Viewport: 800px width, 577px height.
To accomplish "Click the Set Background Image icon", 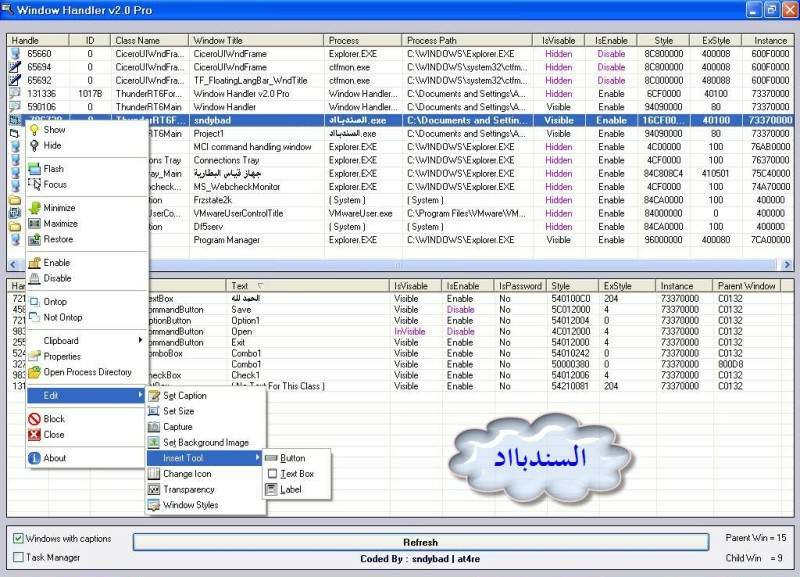I will [x=154, y=442].
